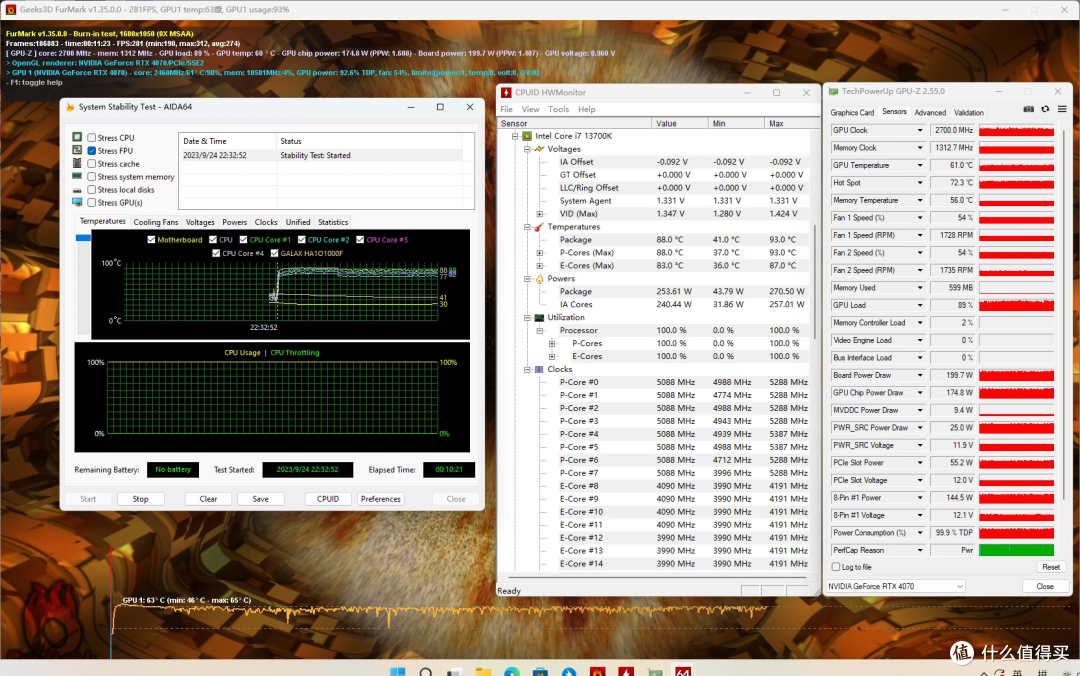Screen dimensions: 1080x676
Task: Switch to GPU-Z Advanced tab
Action: point(930,112)
